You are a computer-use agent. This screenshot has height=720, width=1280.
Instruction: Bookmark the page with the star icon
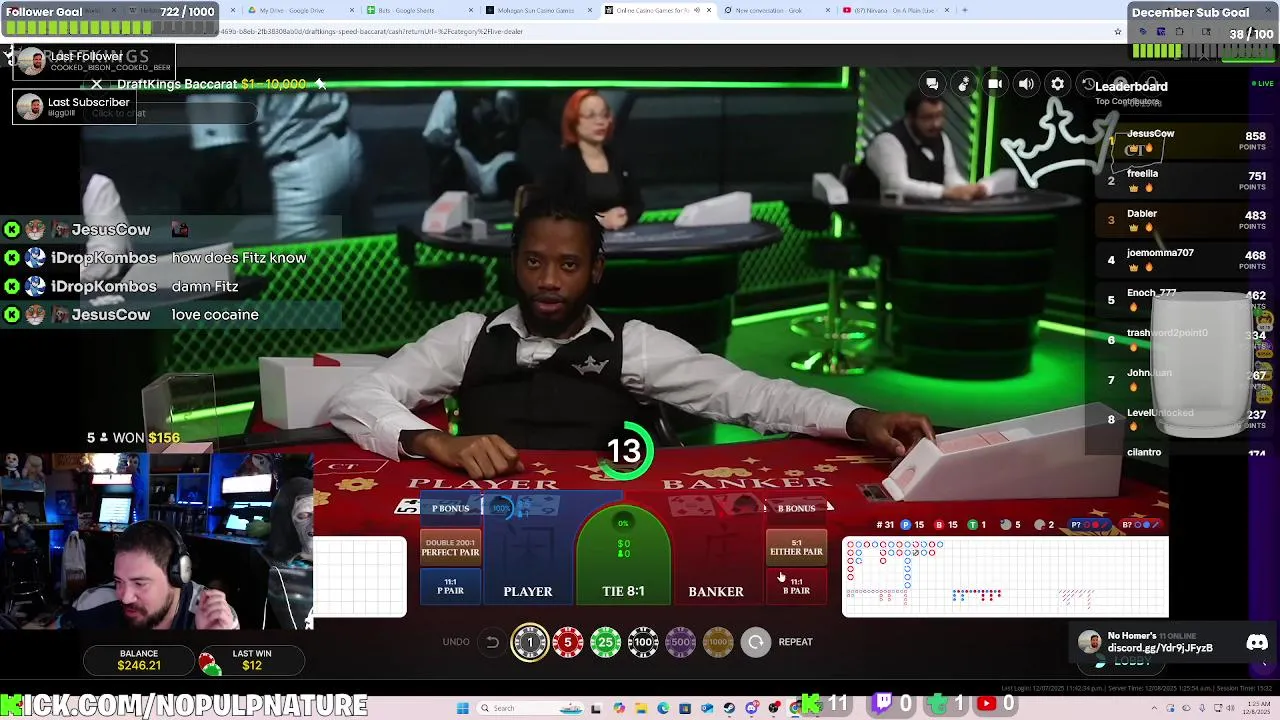[1118, 31]
